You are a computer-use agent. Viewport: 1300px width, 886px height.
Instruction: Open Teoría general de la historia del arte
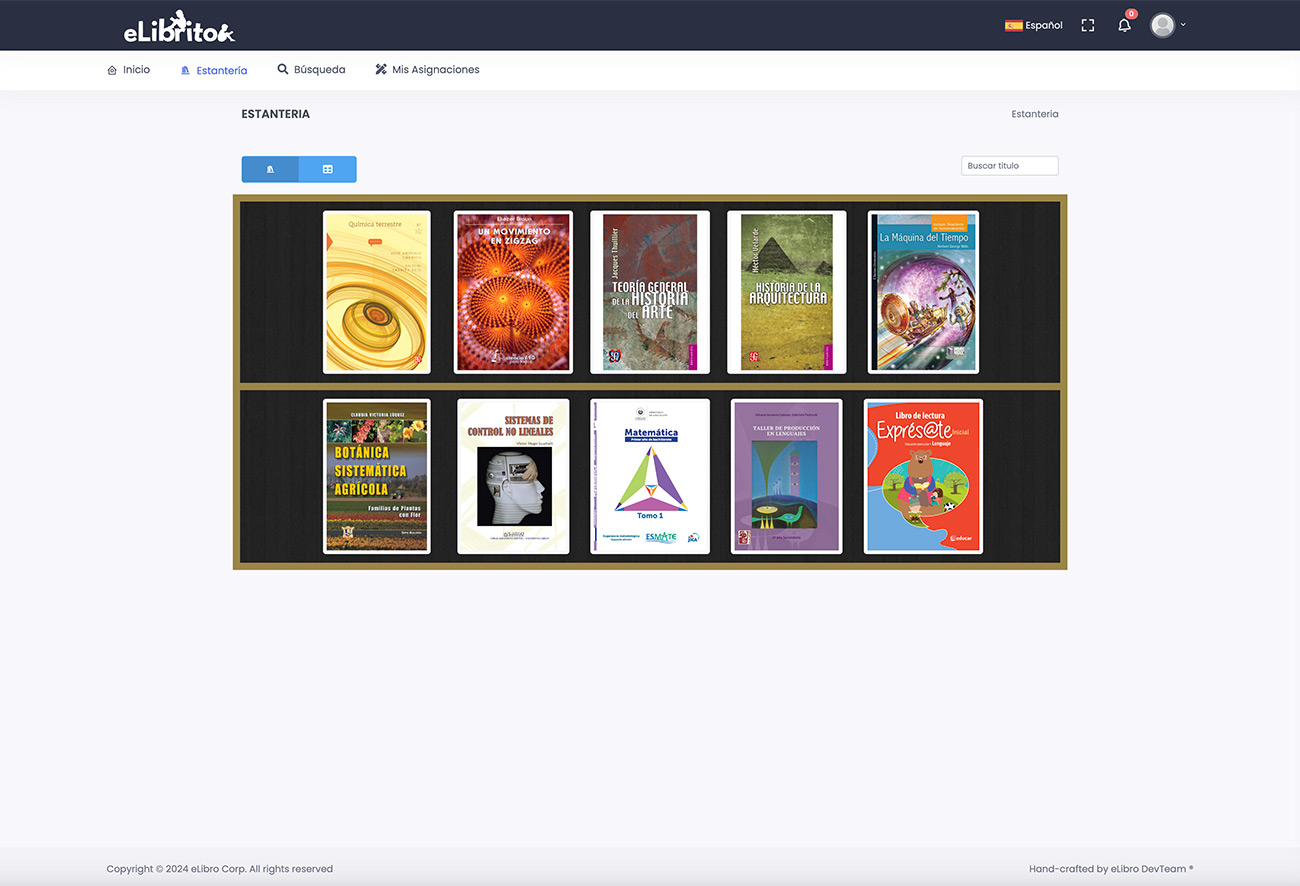coord(650,292)
